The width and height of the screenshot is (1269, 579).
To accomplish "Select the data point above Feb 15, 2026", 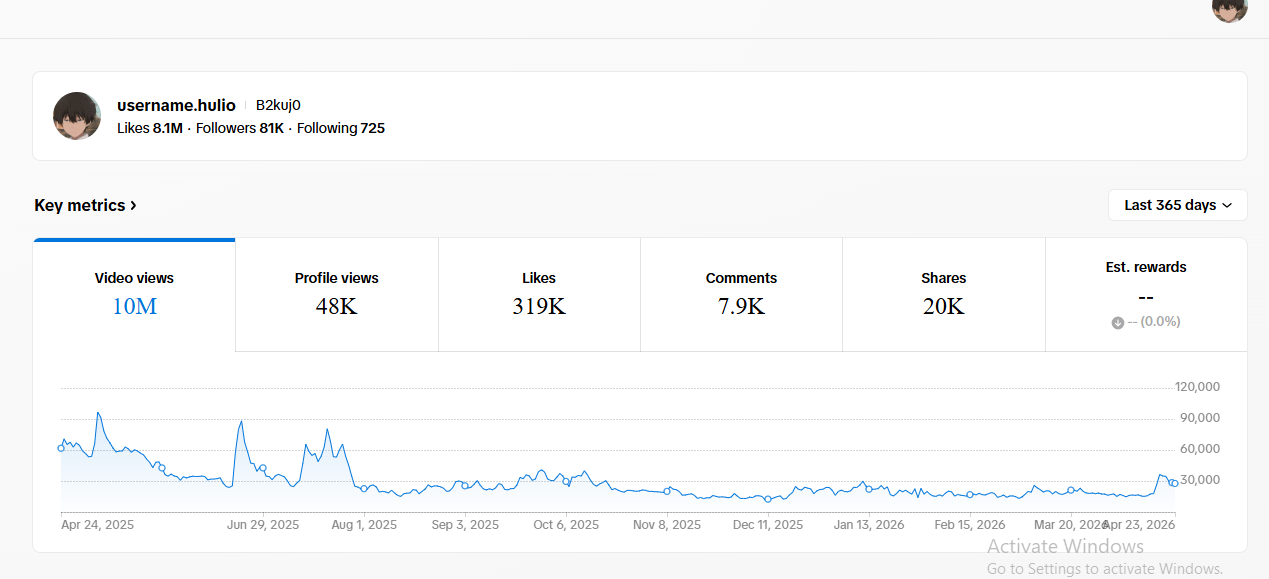I will click(x=970, y=494).
